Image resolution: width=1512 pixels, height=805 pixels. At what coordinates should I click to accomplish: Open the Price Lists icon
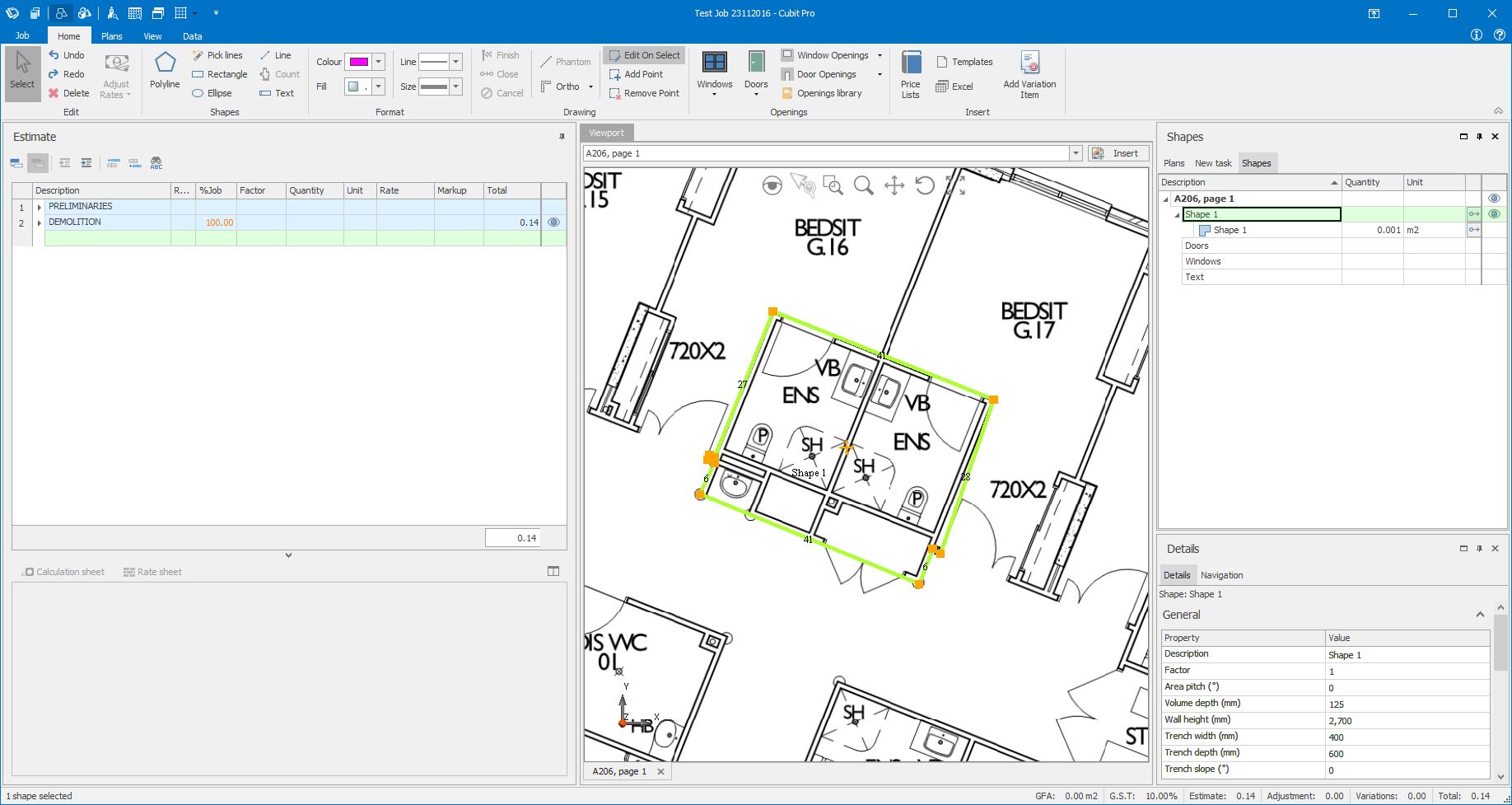point(910,74)
